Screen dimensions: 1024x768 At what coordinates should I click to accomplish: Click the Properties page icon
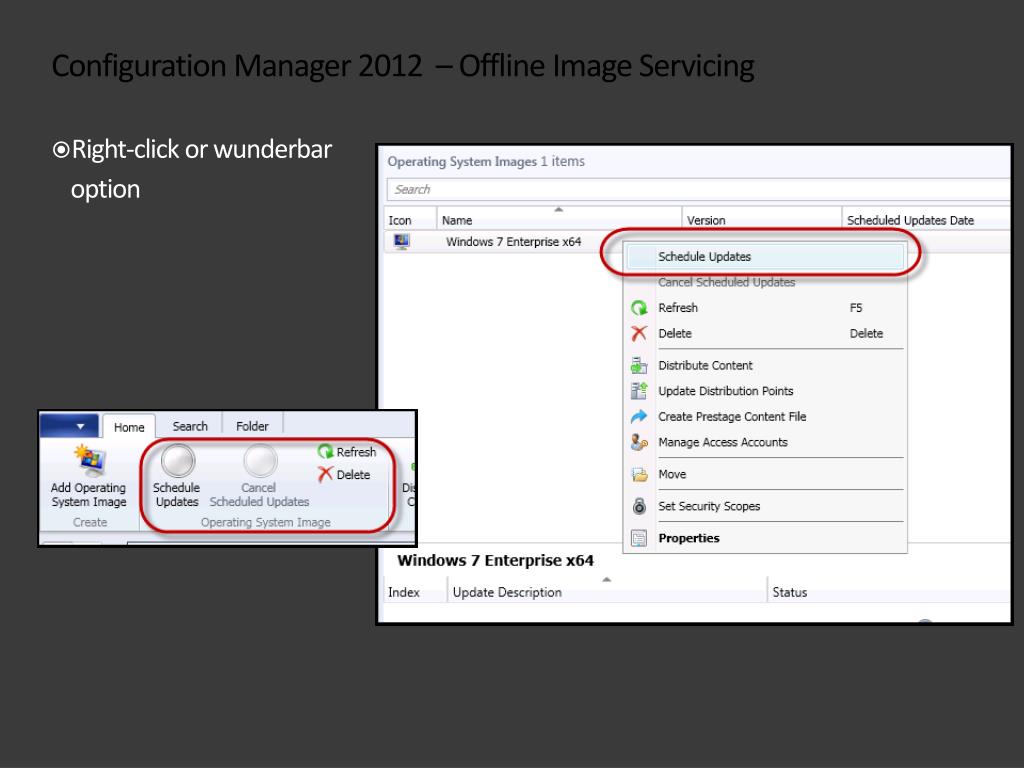pos(639,538)
